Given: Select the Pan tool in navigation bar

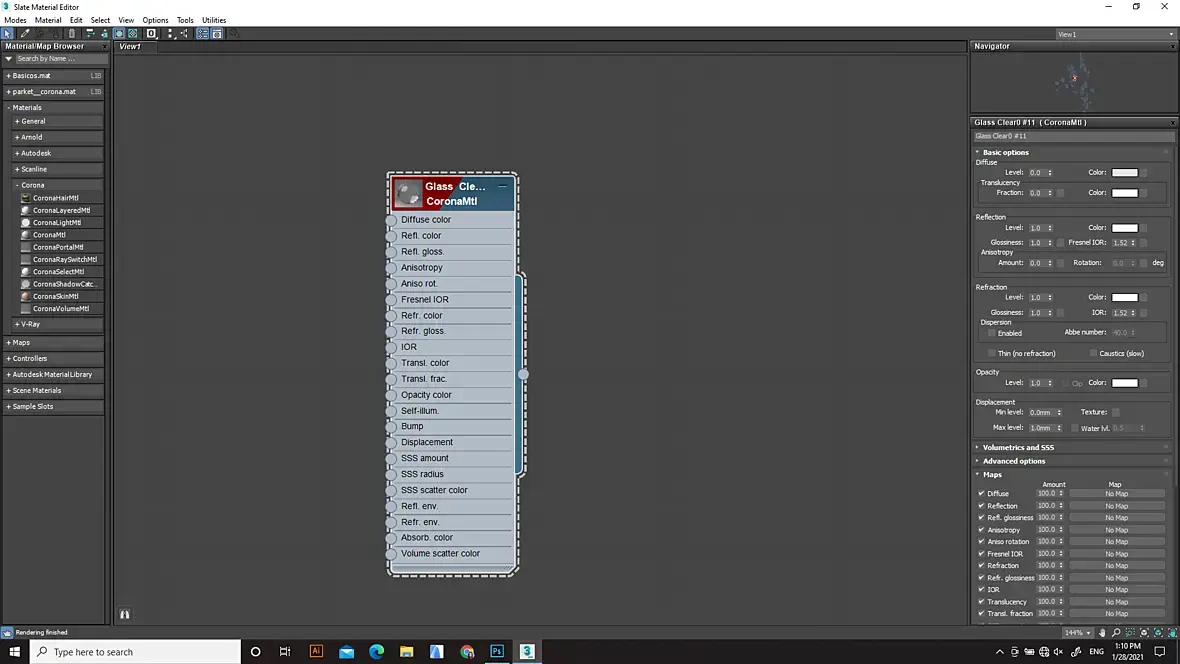Looking at the screenshot, I should coord(1102,633).
